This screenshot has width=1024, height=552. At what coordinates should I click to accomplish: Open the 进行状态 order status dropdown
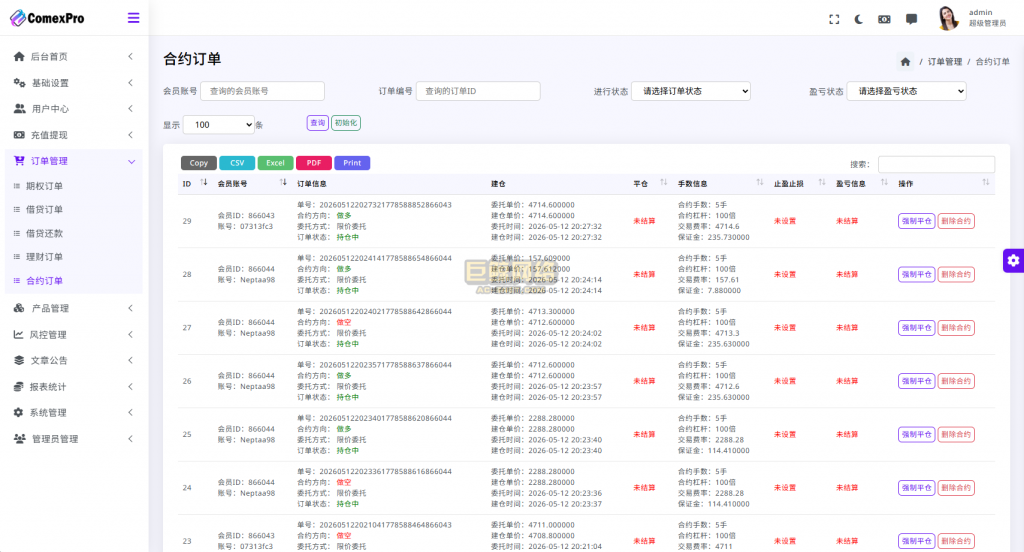coord(690,91)
